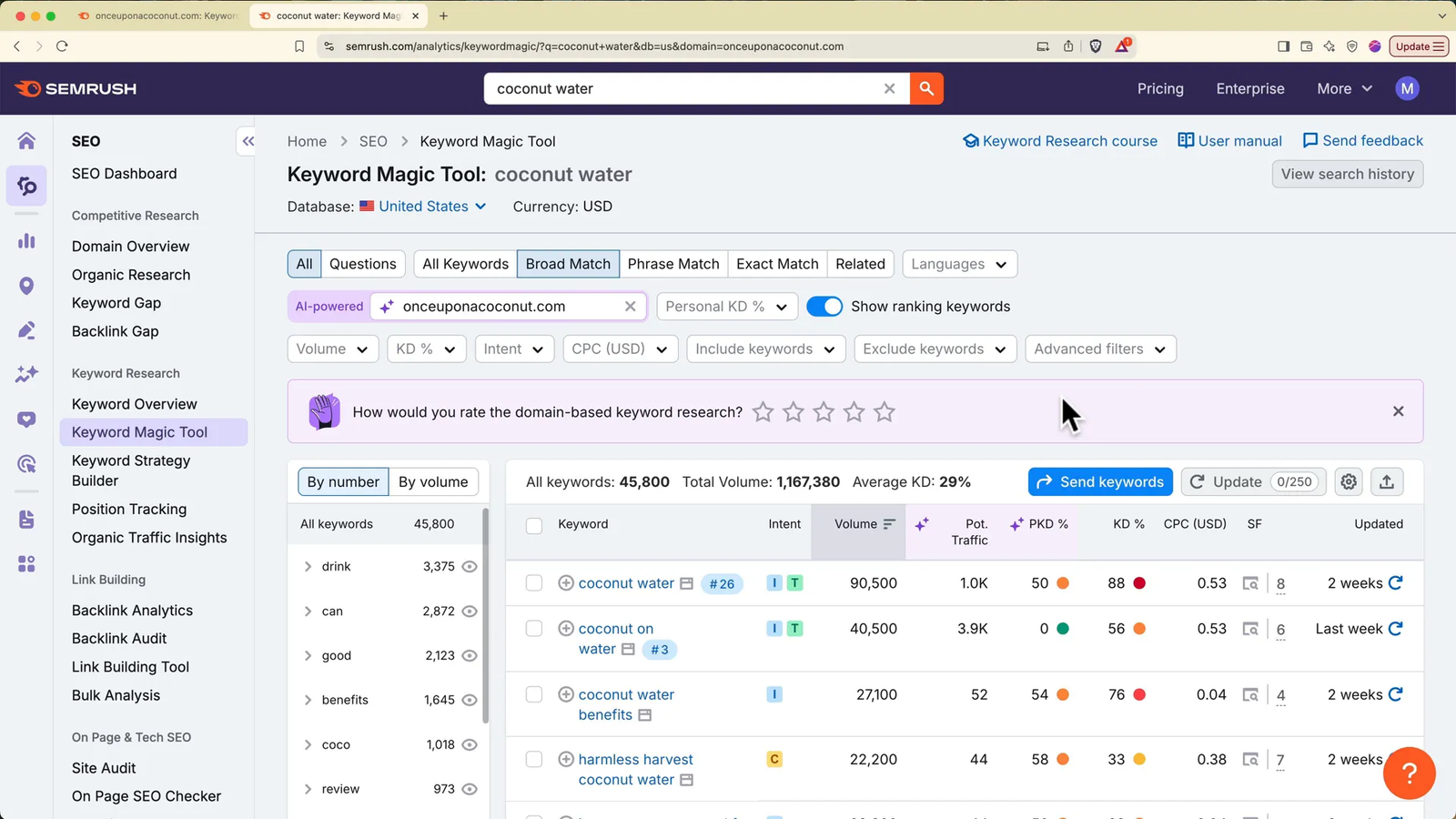Viewport: 1456px width, 819px height.
Task: Open the bar chart traffic icon in rail
Action: point(26,240)
